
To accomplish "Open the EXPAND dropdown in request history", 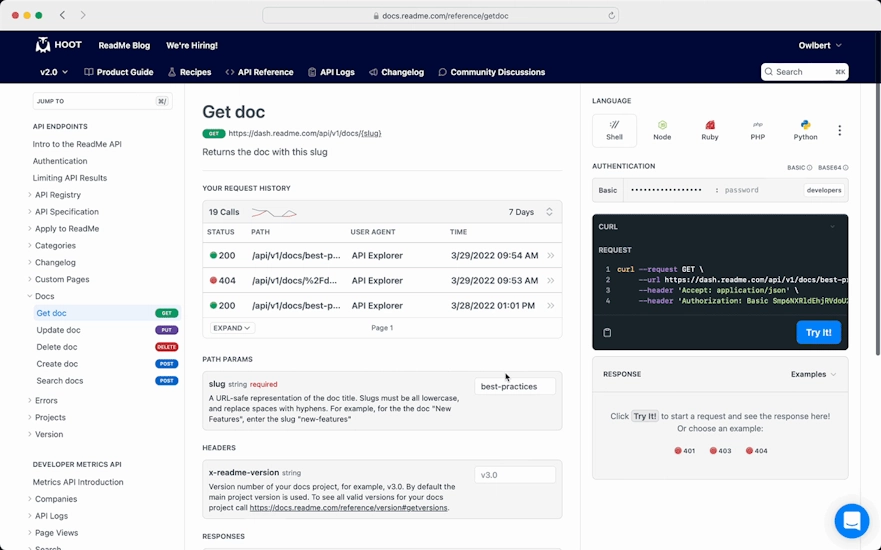I will pyautogui.click(x=231, y=328).
